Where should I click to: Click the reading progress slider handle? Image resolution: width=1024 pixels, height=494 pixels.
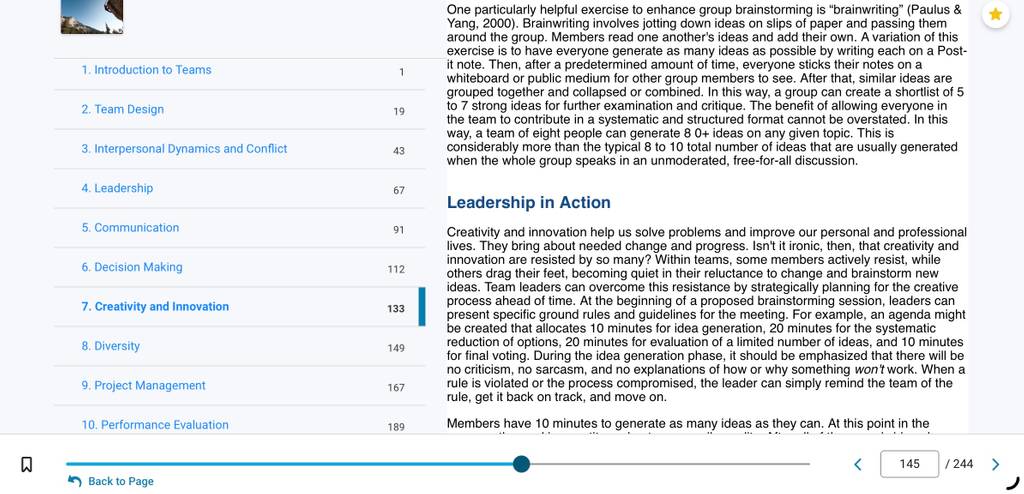click(x=521, y=464)
